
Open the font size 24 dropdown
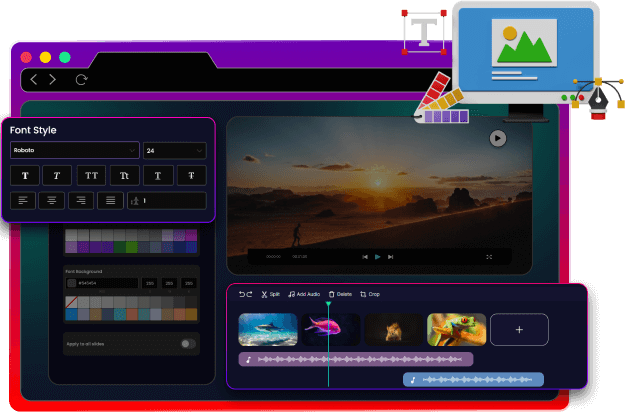pyautogui.click(x=174, y=150)
